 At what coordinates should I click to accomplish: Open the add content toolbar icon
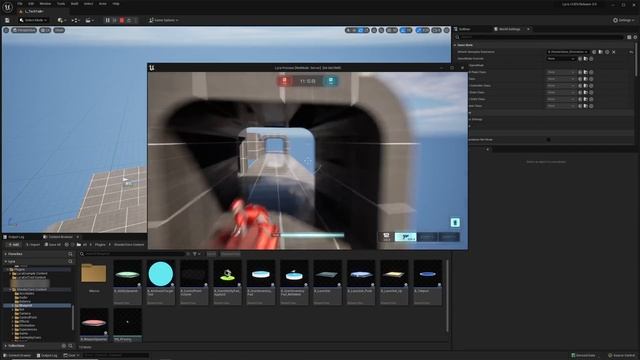pos(62,20)
